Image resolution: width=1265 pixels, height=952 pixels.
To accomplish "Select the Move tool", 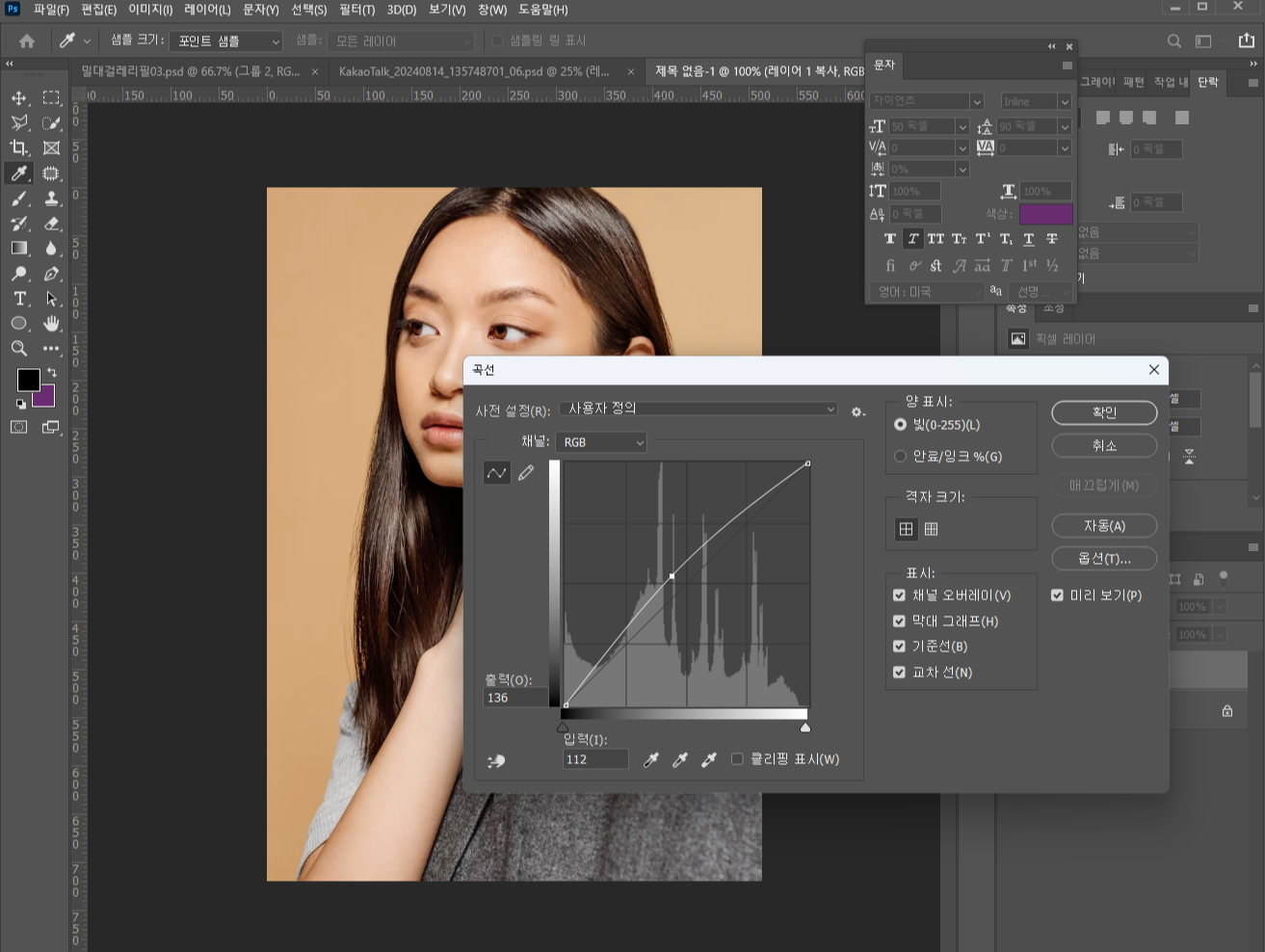I will pos(19,98).
